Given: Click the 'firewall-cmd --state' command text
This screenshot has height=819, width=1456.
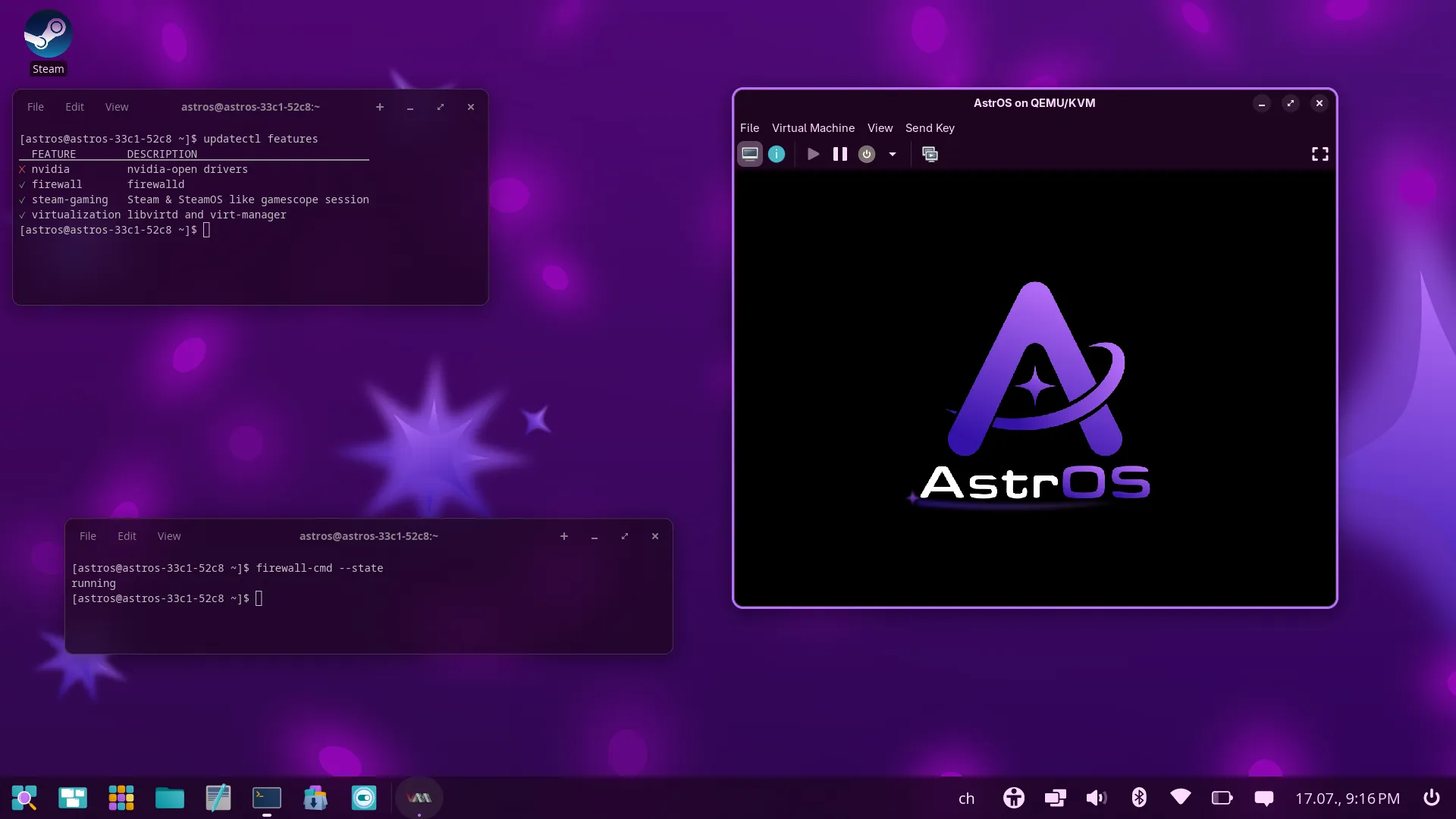Looking at the screenshot, I should coord(319,568).
